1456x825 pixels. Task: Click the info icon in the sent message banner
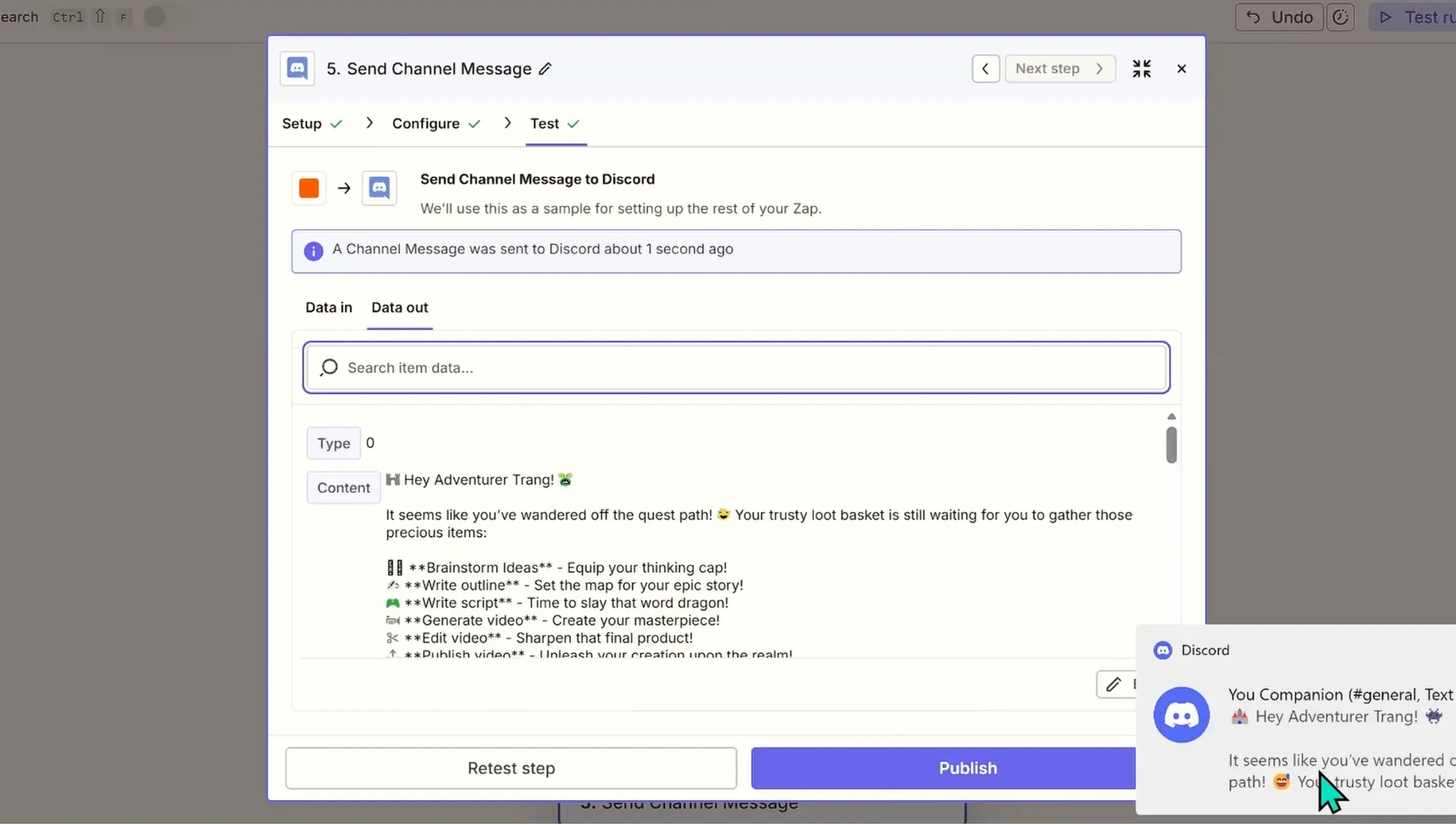click(x=313, y=251)
